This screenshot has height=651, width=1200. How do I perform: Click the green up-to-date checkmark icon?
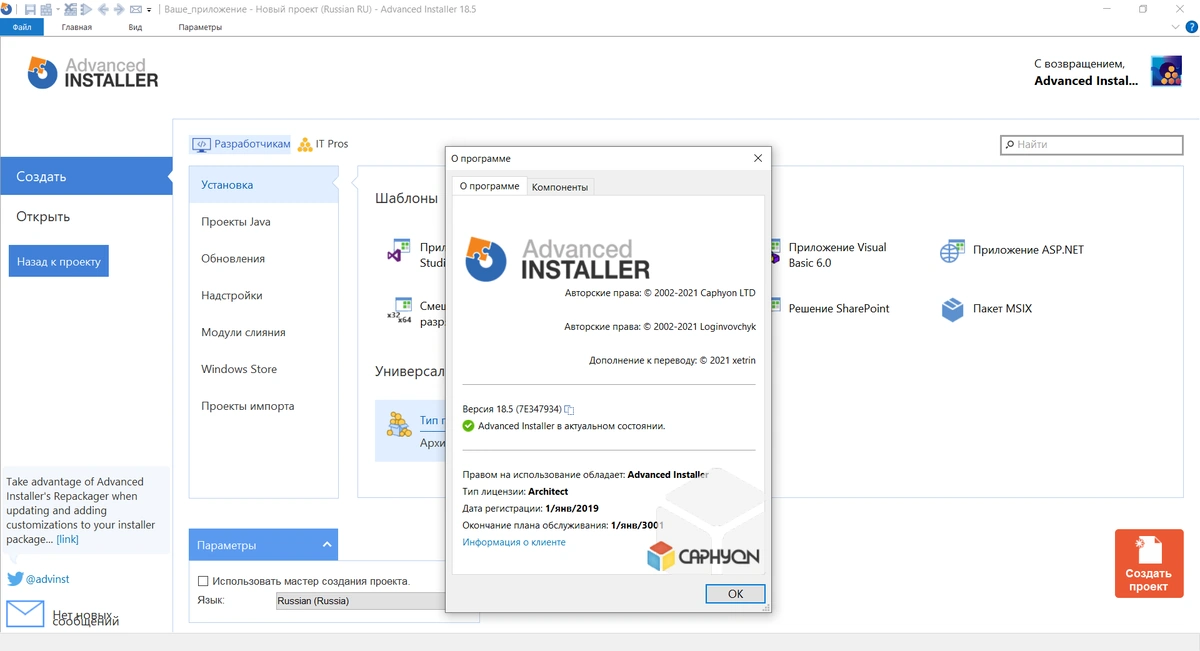(468, 426)
